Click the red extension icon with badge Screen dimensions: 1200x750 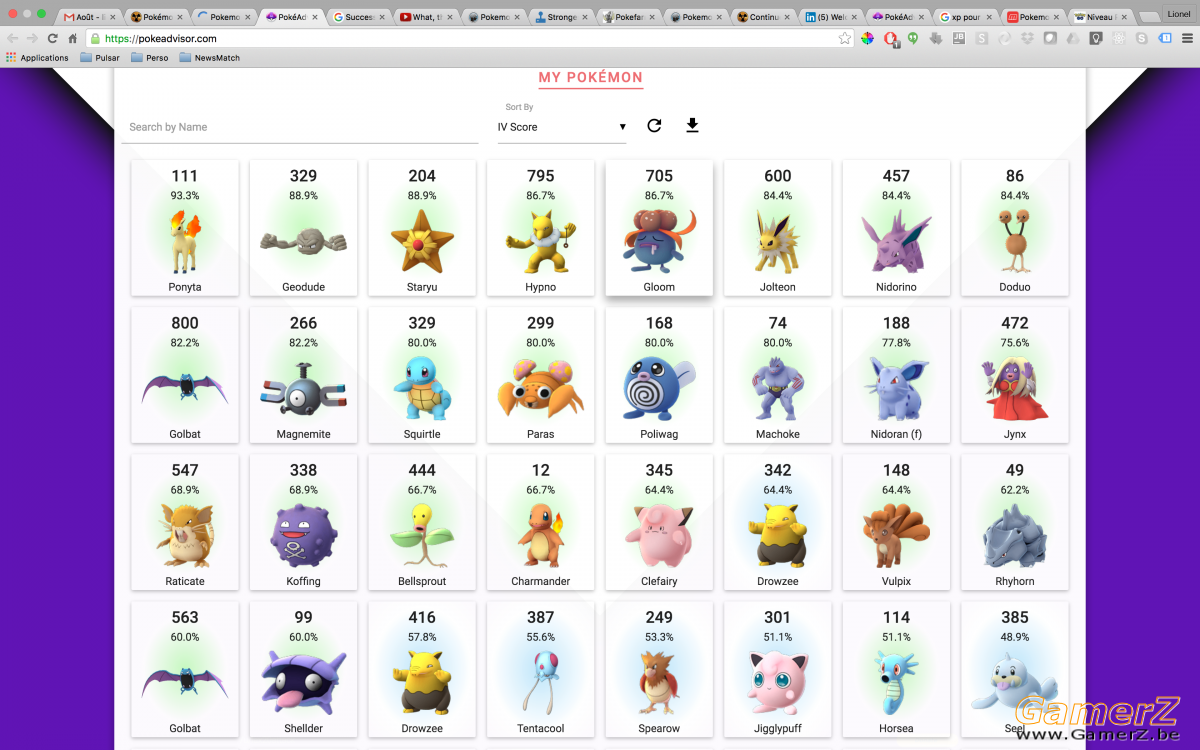pos(890,38)
